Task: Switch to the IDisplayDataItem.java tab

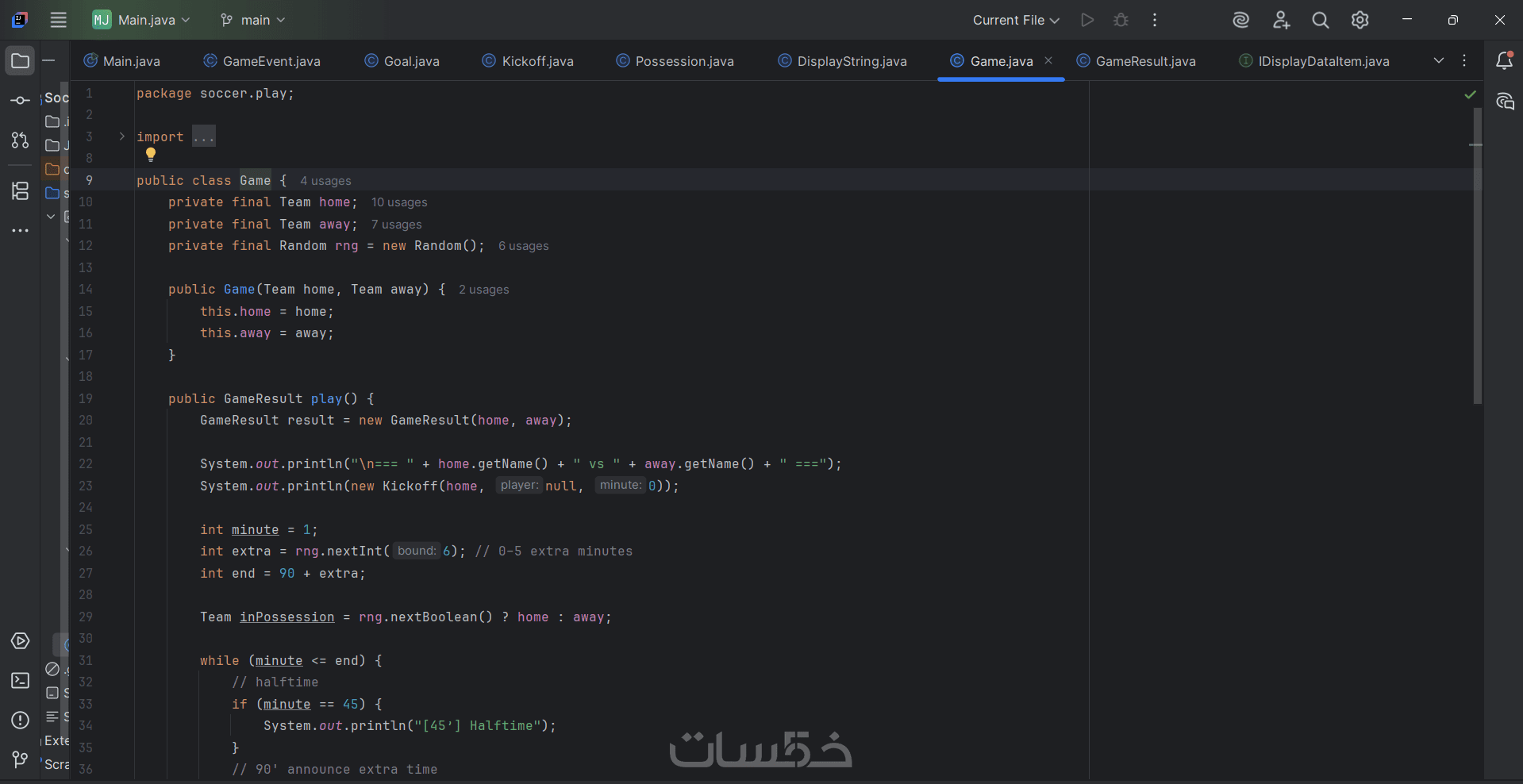Action: (1314, 61)
